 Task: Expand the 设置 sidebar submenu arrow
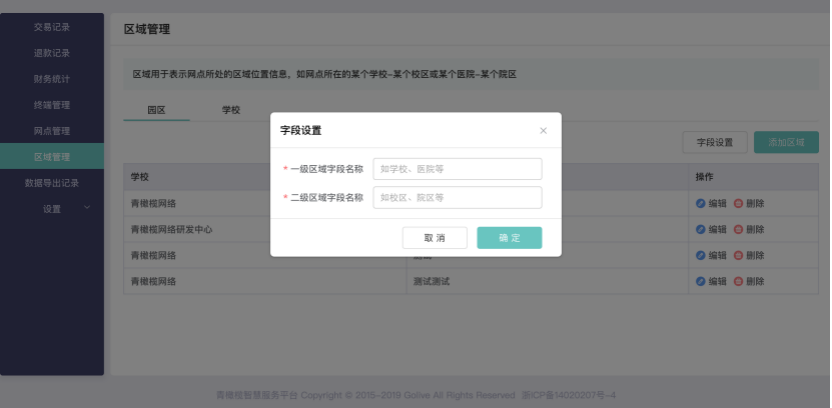pos(86,208)
